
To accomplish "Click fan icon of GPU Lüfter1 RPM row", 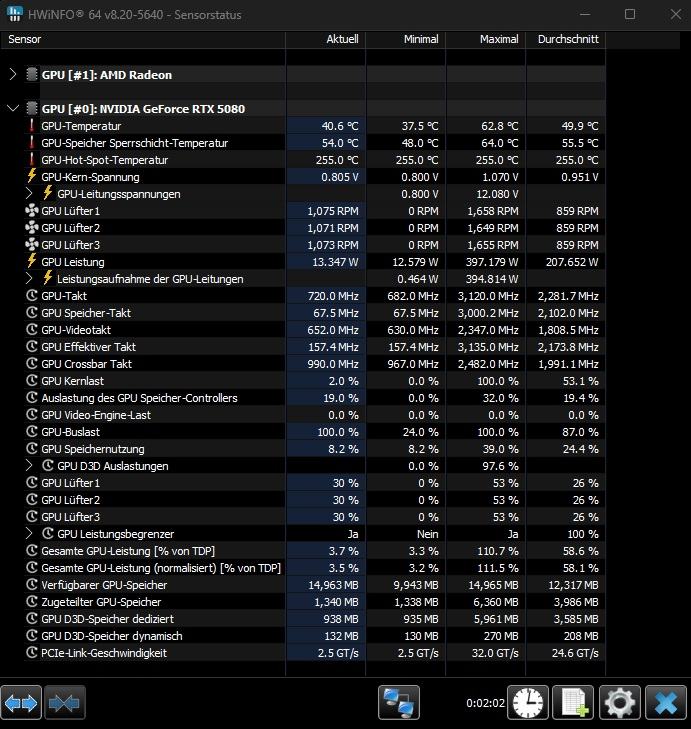I will [x=32, y=211].
